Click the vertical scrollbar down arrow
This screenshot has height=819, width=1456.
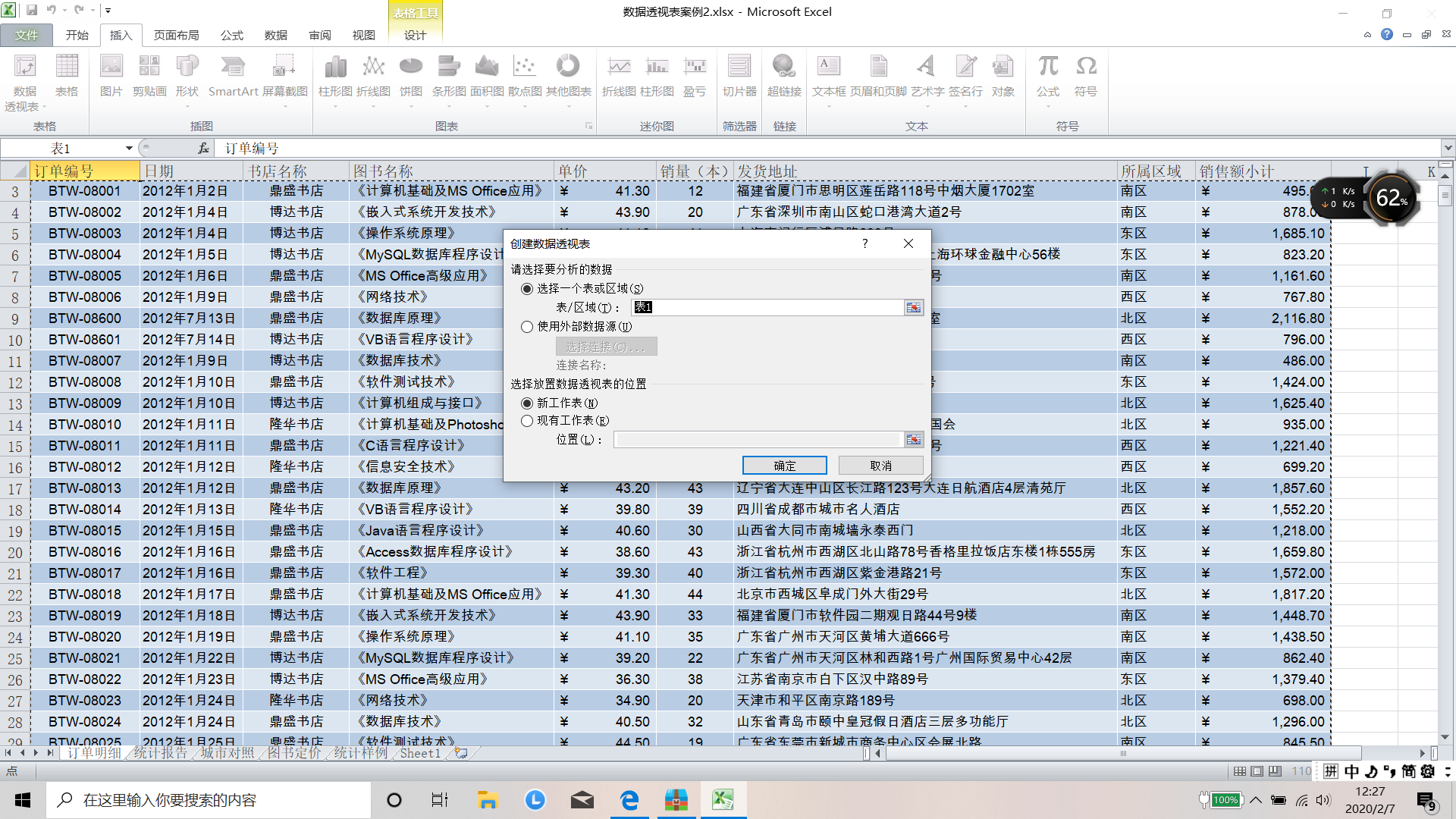1445,736
